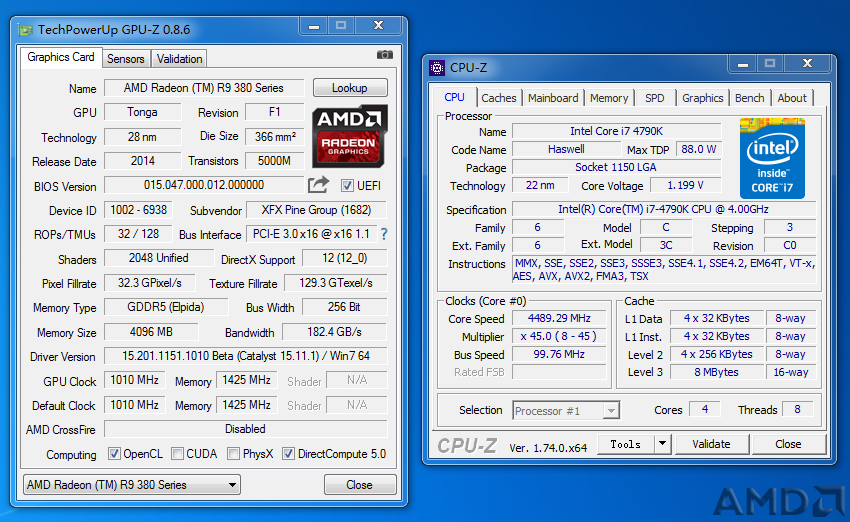Minimize the CPU-Z window
Image resolution: width=850 pixels, height=522 pixels.
743,64
